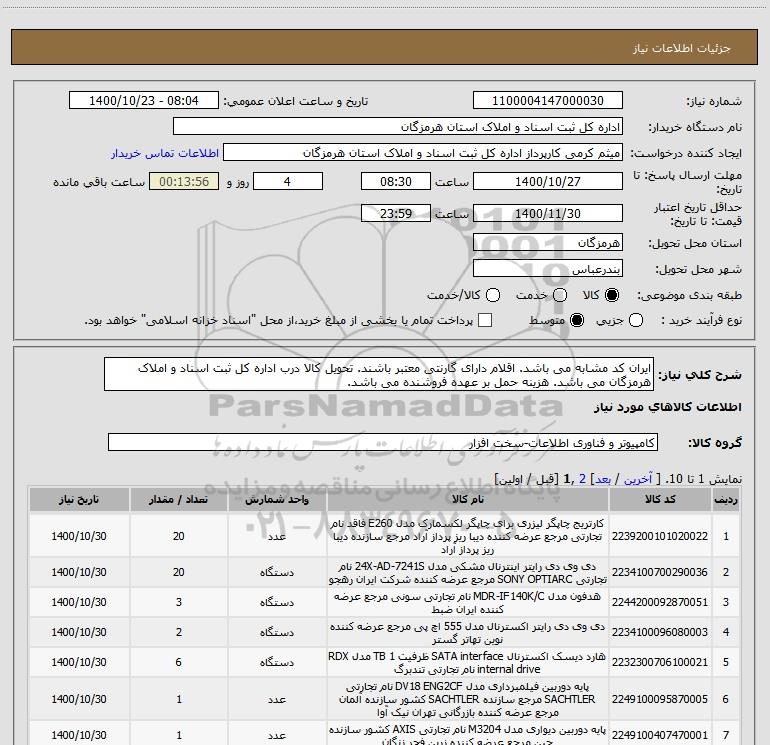Click the delivery city field بندرعباس
Screen dimensions: 770x745
coord(548,268)
